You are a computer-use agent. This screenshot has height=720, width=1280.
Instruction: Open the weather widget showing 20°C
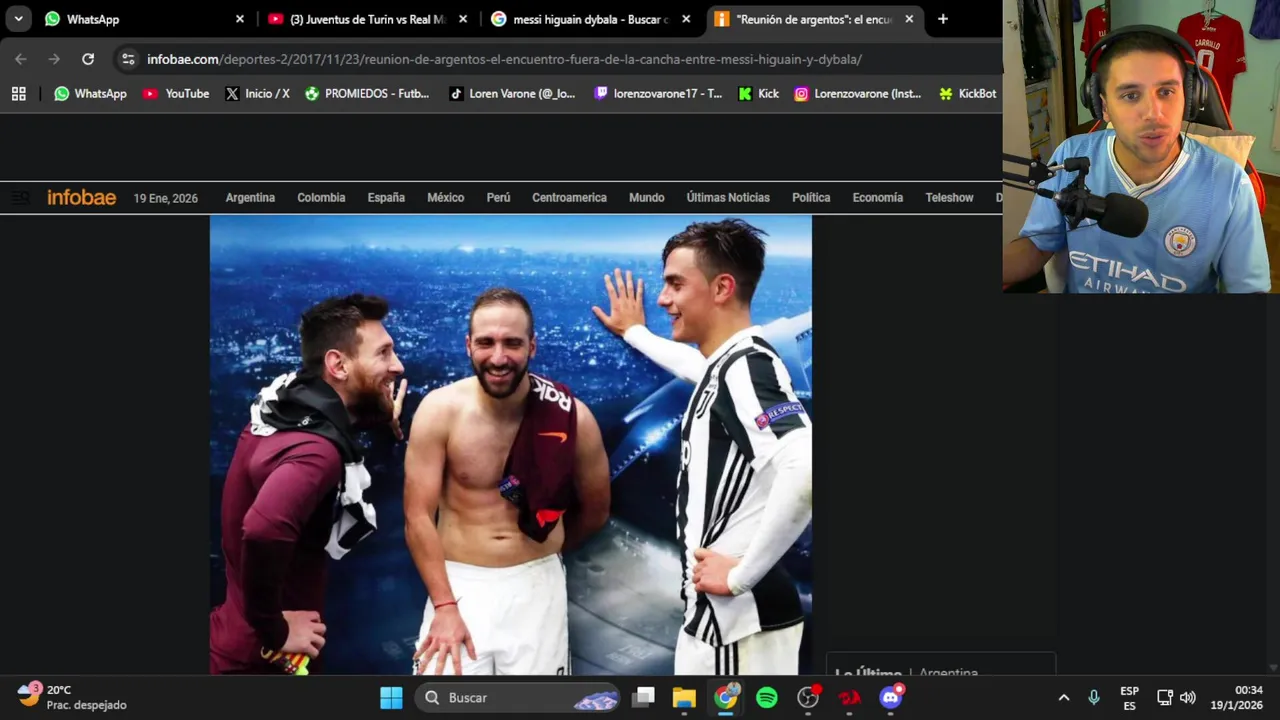(x=72, y=697)
